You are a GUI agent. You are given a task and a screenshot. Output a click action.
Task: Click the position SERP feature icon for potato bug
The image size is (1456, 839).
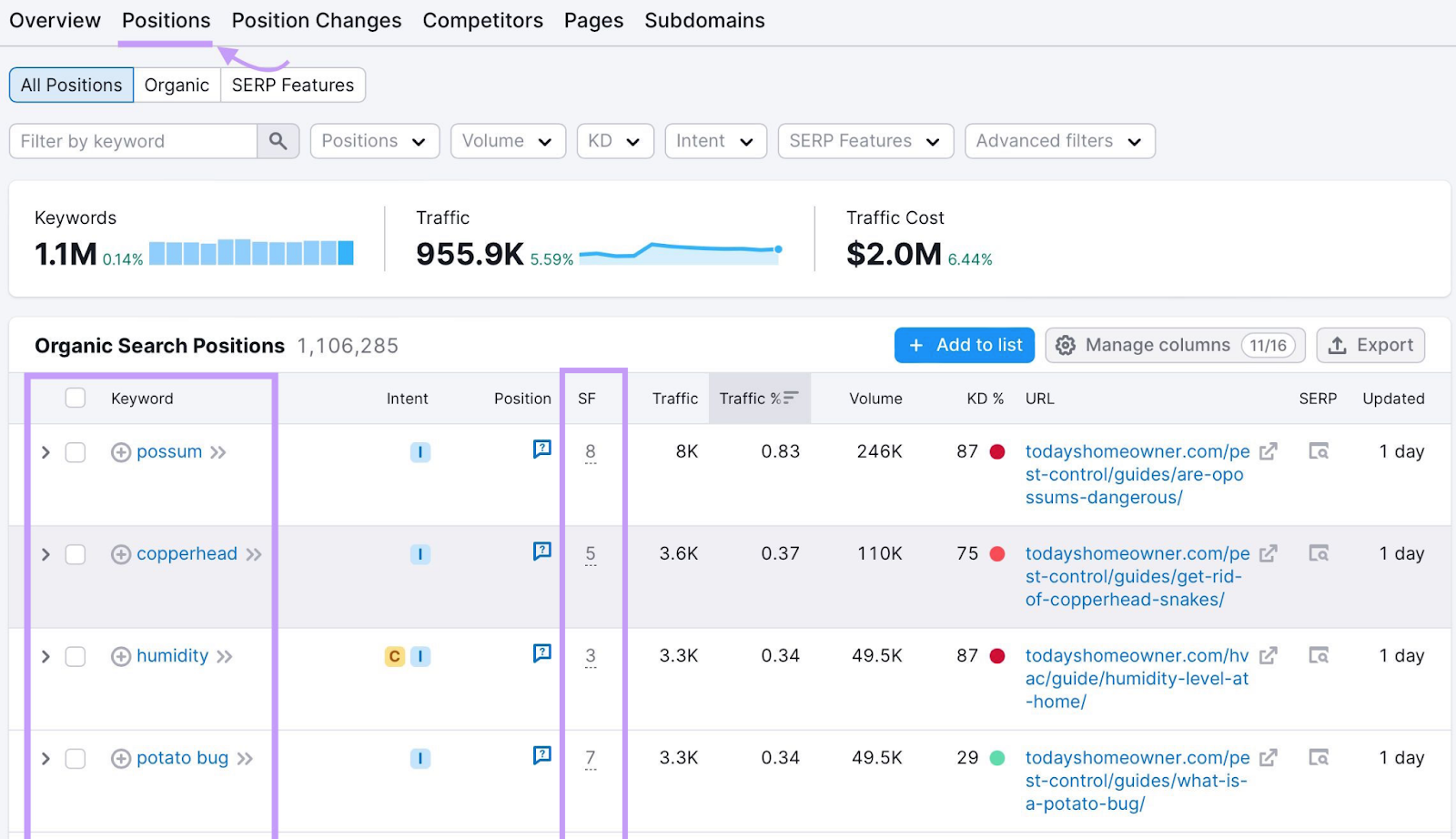point(541,755)
